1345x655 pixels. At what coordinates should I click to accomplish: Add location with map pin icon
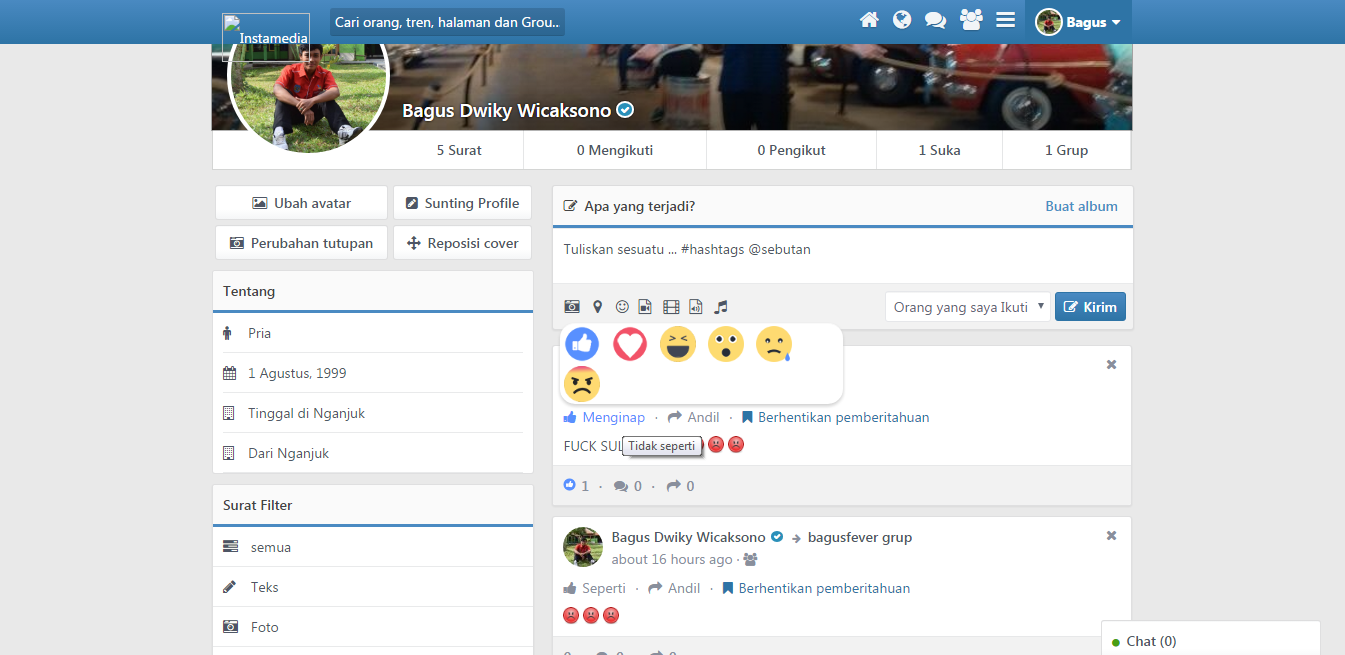598,307
